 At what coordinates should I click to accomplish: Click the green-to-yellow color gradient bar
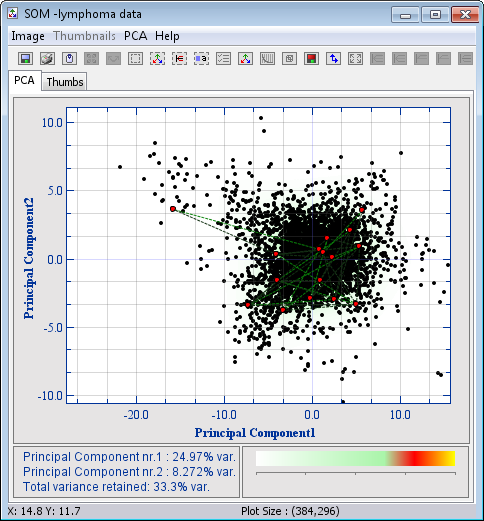point(355,458)
